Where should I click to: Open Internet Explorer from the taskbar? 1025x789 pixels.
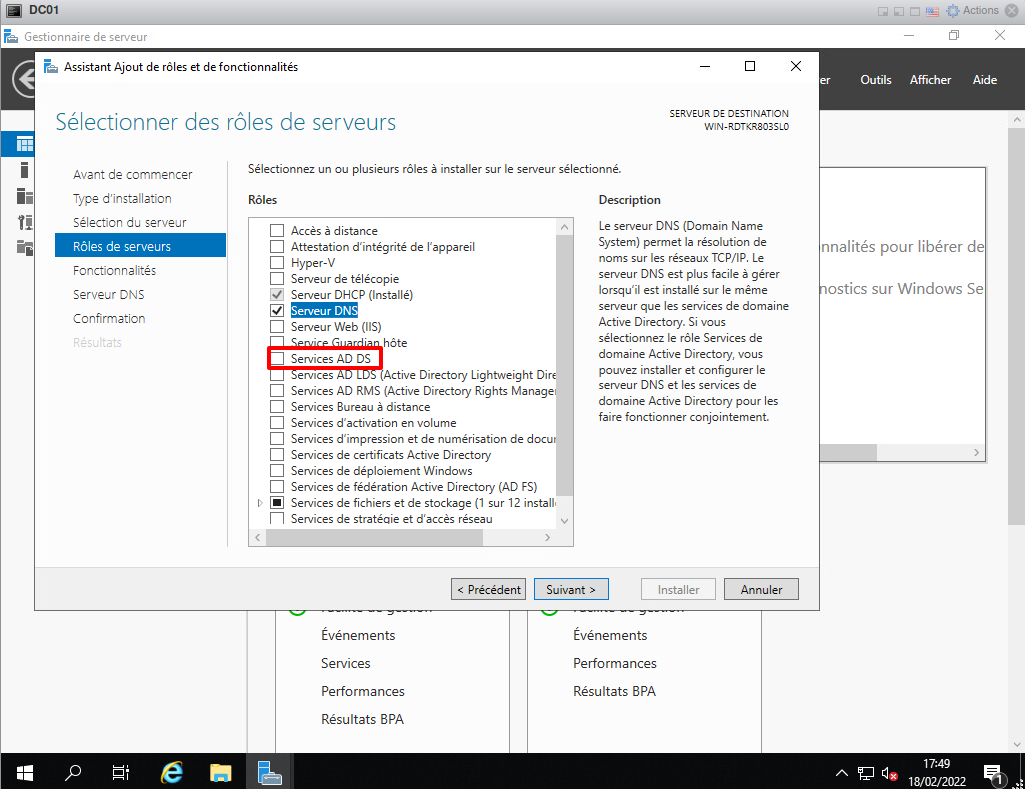(172, 772)
